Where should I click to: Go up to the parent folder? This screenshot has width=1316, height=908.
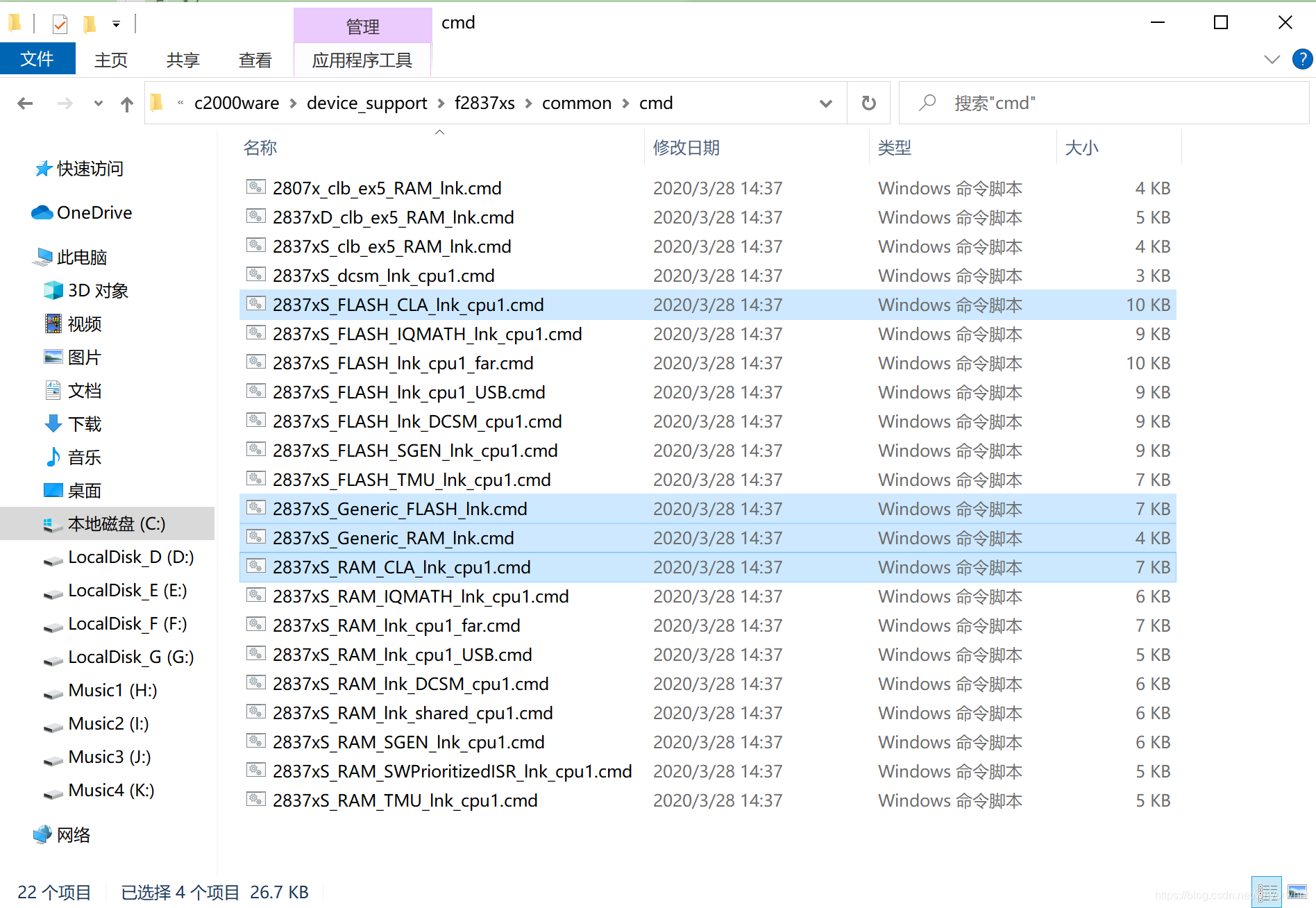click(126, 103)
